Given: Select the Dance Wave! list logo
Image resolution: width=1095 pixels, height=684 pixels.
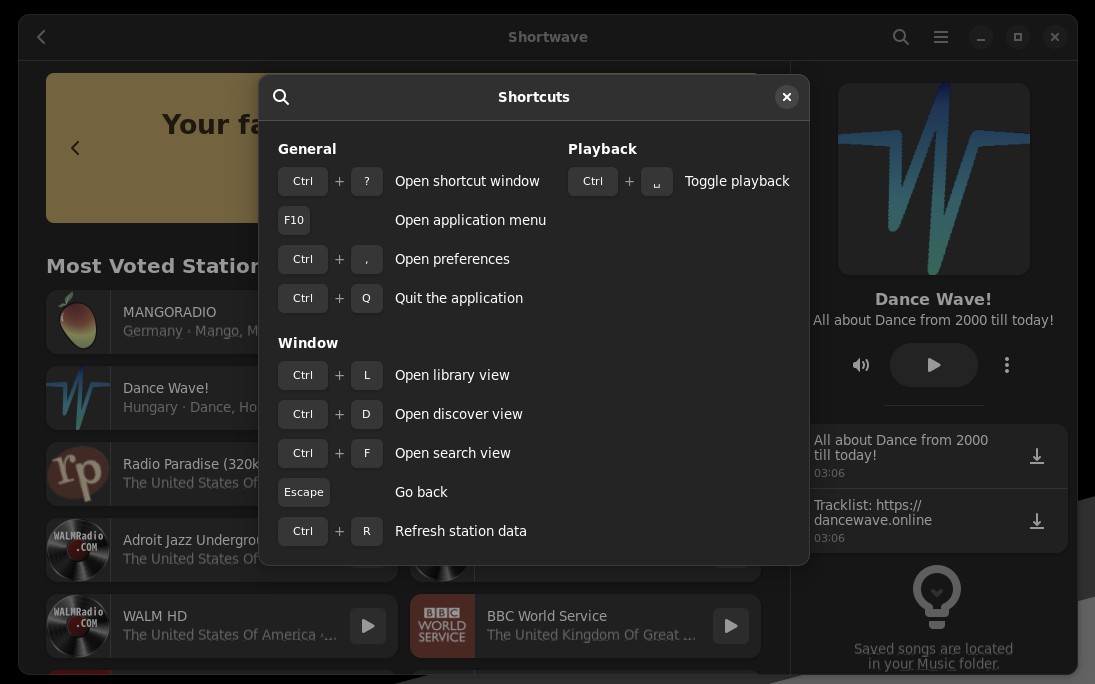Looking at the screenshot, I should coord(78,398).
